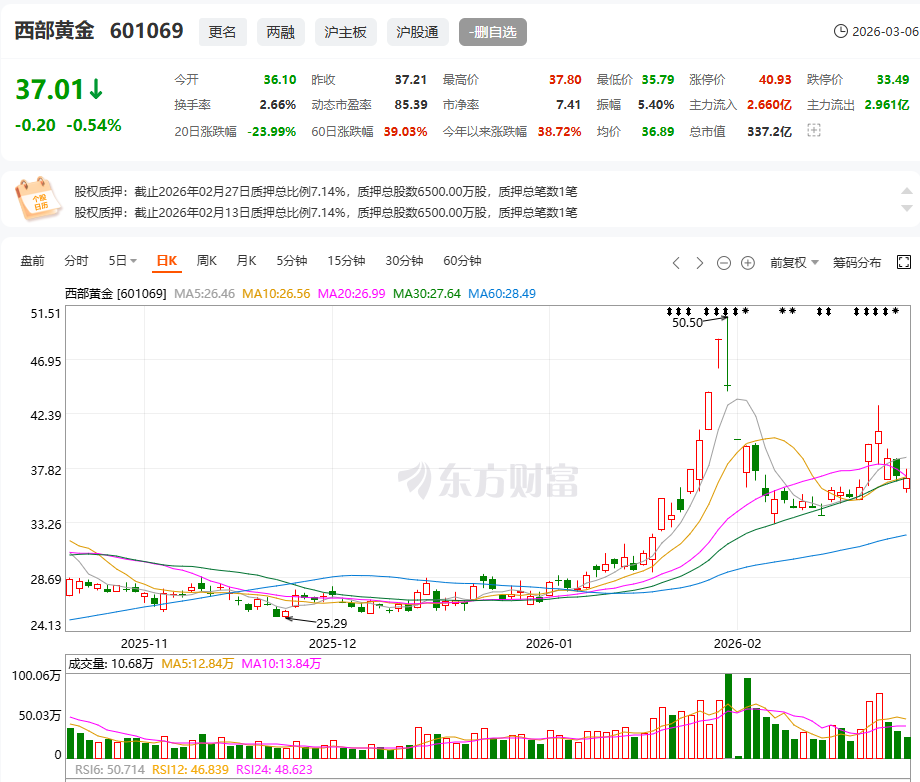The image size is (920, 782).
Task: Click the RSI6: 50.714 label
Action: point(110,769)
